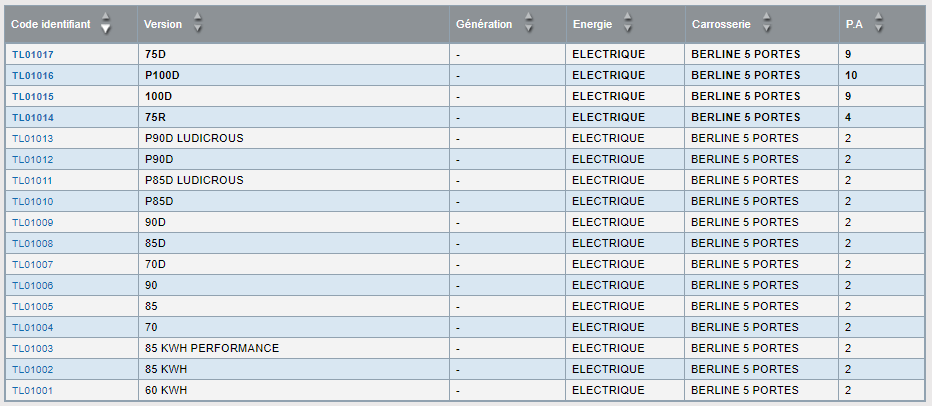This screenshot has height=406, width=932.
Task: Open the TL01016 code link
Action: pos(33,75)
